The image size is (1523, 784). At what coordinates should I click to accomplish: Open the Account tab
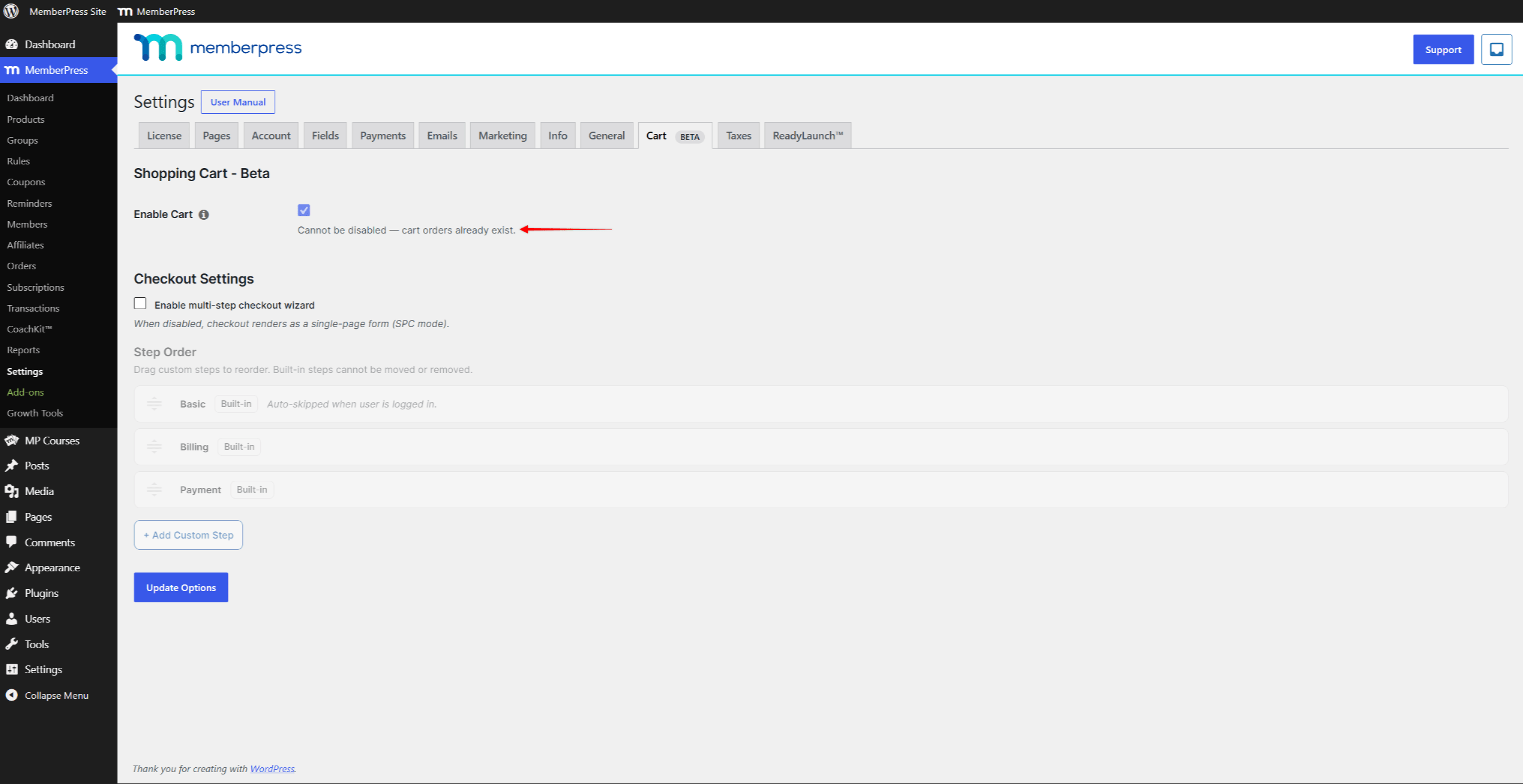coord(271,135)
